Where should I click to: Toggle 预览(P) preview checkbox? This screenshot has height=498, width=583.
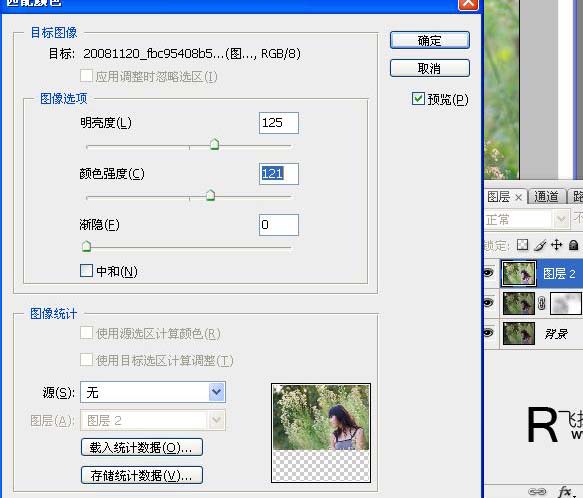pos(418,99)
